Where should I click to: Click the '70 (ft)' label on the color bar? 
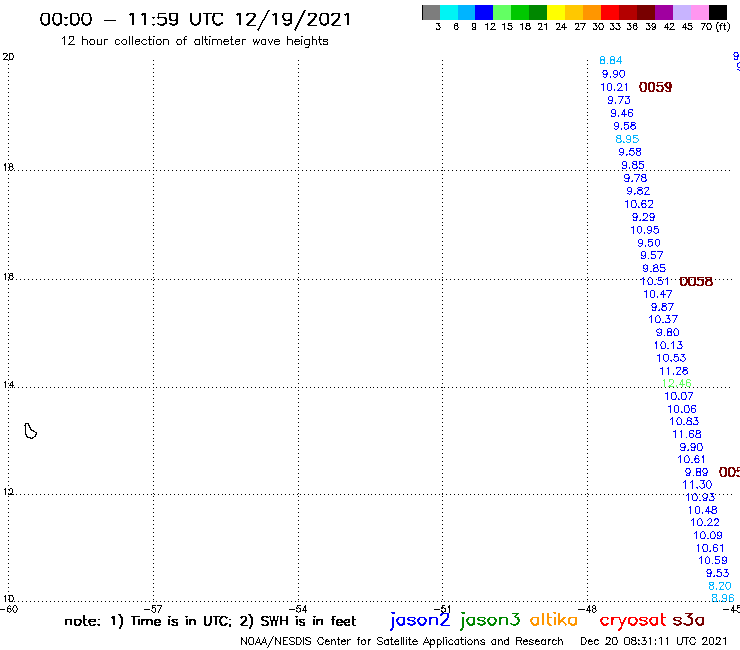(715, 27)
